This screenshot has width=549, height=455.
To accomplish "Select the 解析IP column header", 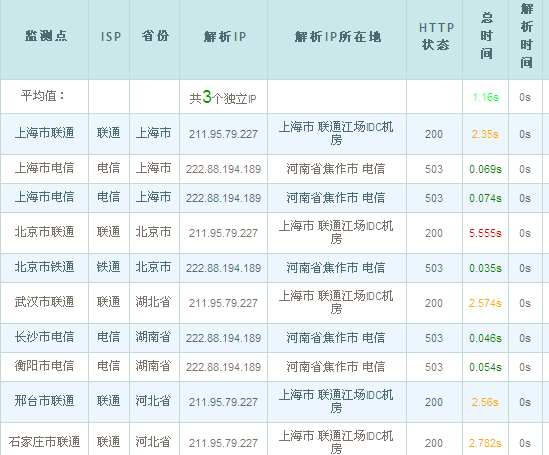I will 224,36.
